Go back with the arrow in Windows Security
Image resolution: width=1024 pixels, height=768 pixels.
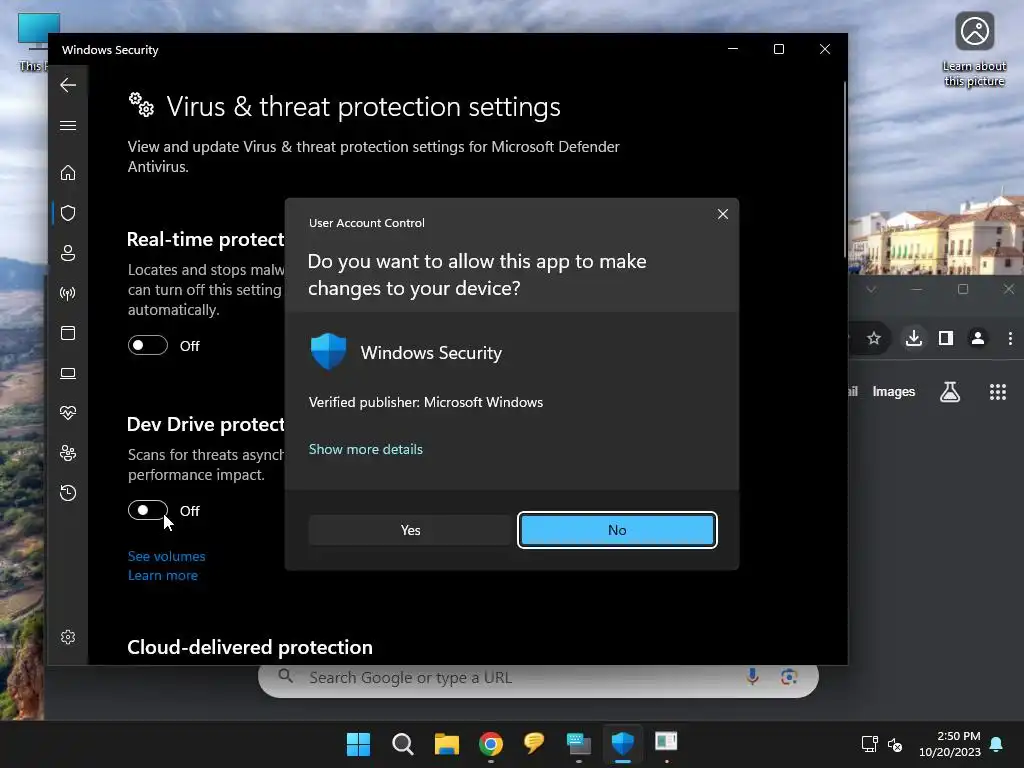tap(68, 85)
